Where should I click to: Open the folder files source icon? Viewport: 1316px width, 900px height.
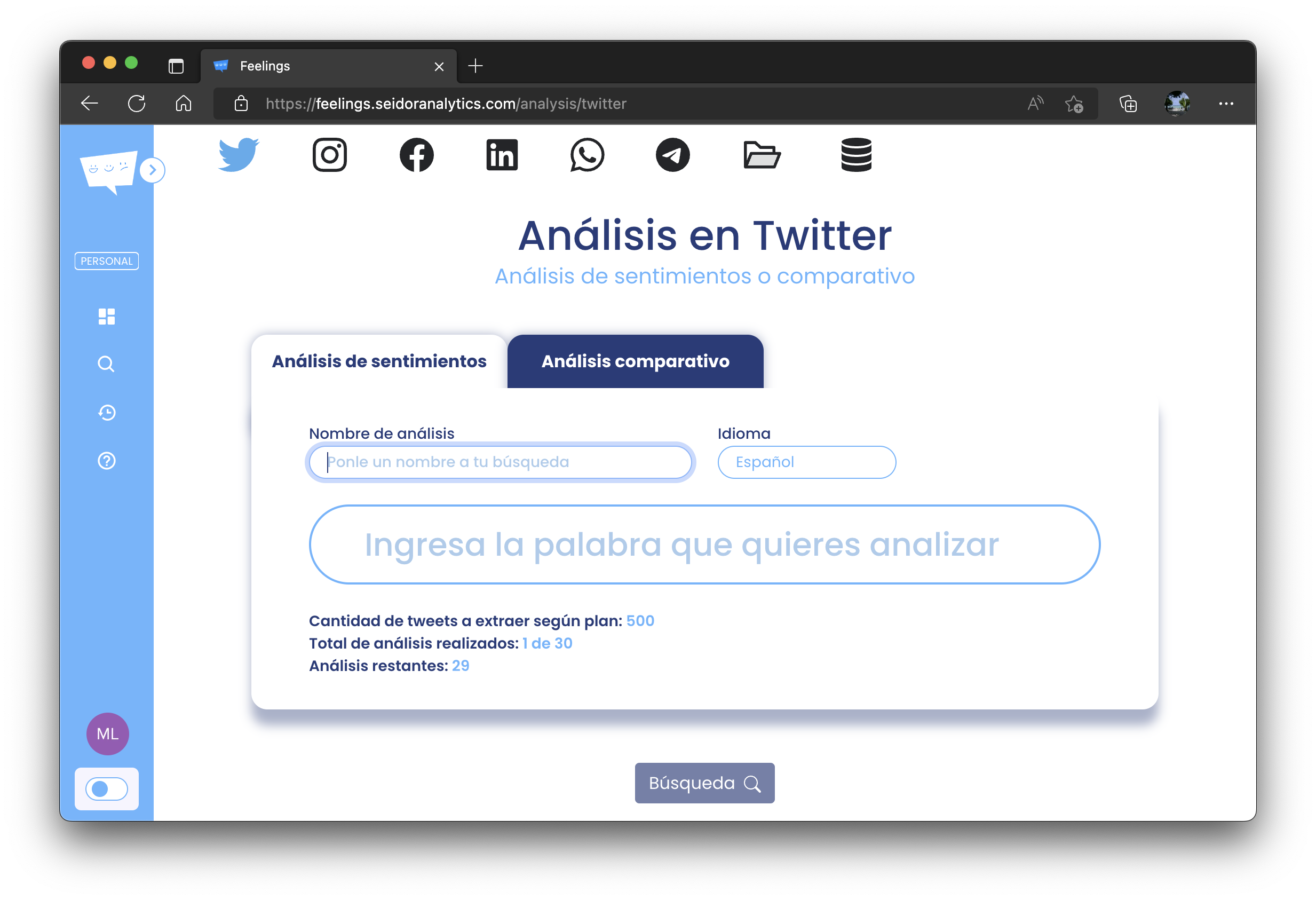click(762, 155)
